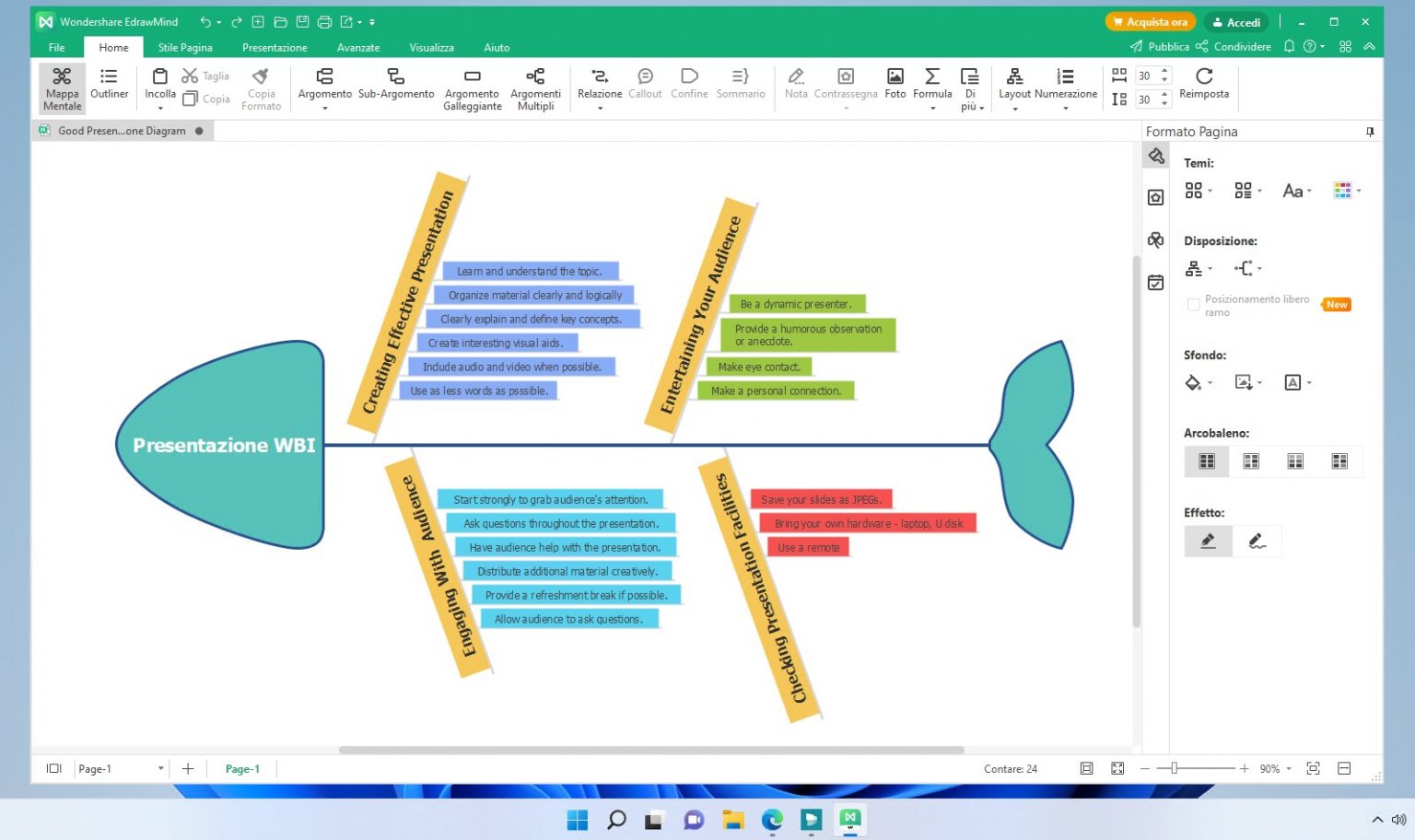1415x840 pixels.
Task: Switch to the Presentazione ribbon tab
Action: [274, 47]
